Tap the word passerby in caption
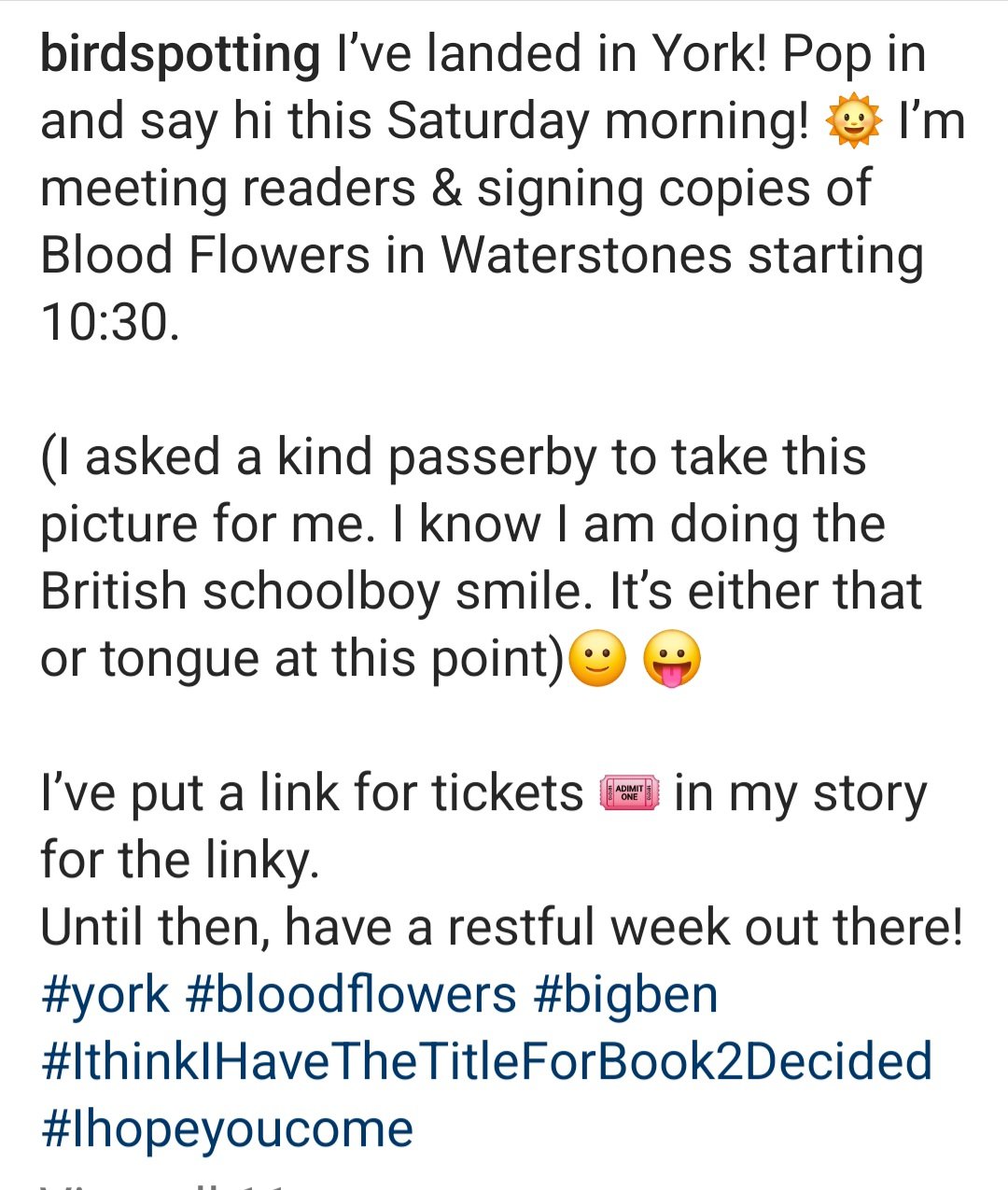 click(x=491, y=459)
